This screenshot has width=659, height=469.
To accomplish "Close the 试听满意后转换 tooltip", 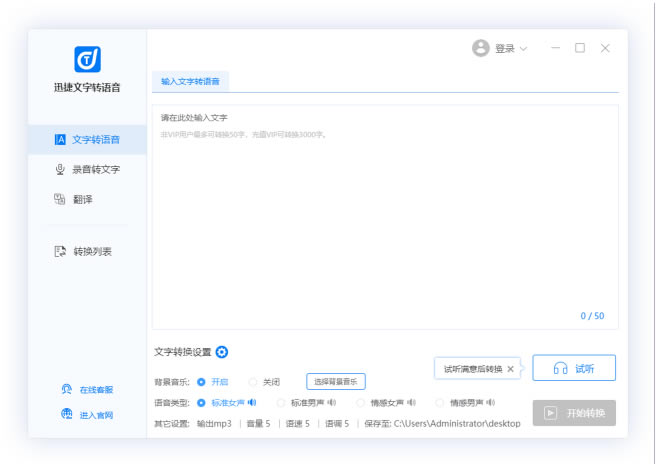I will 510,369.
